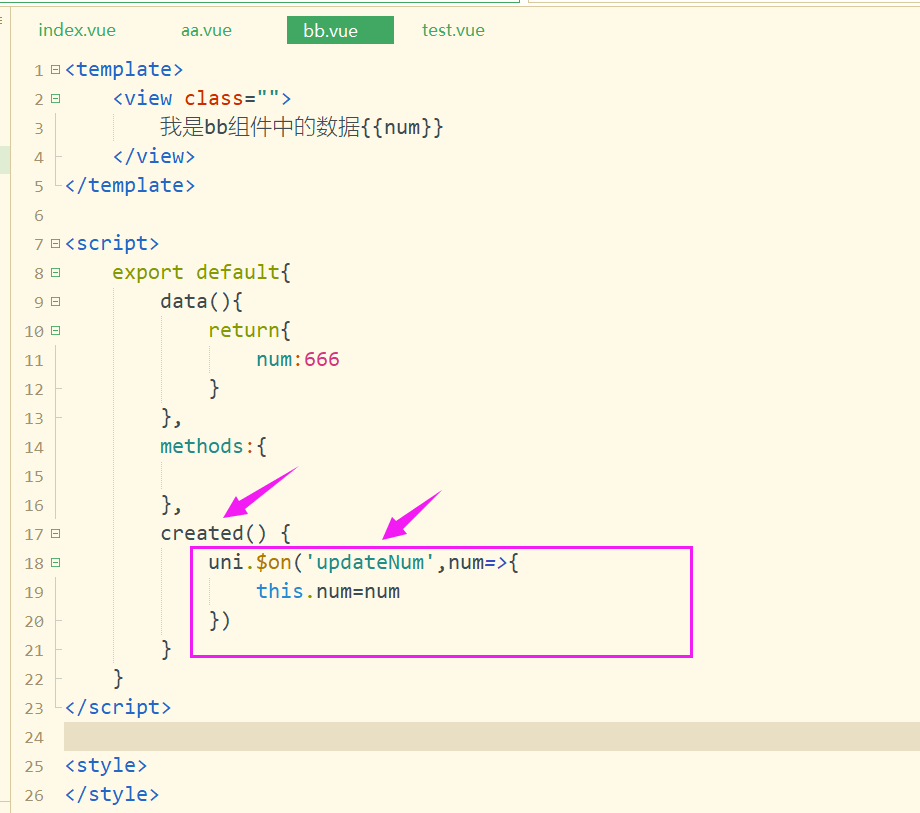The height and width of the screenshot is (813, 920).
Task: Click line number 24 in the gutter
Action: [x=34, y=738]
